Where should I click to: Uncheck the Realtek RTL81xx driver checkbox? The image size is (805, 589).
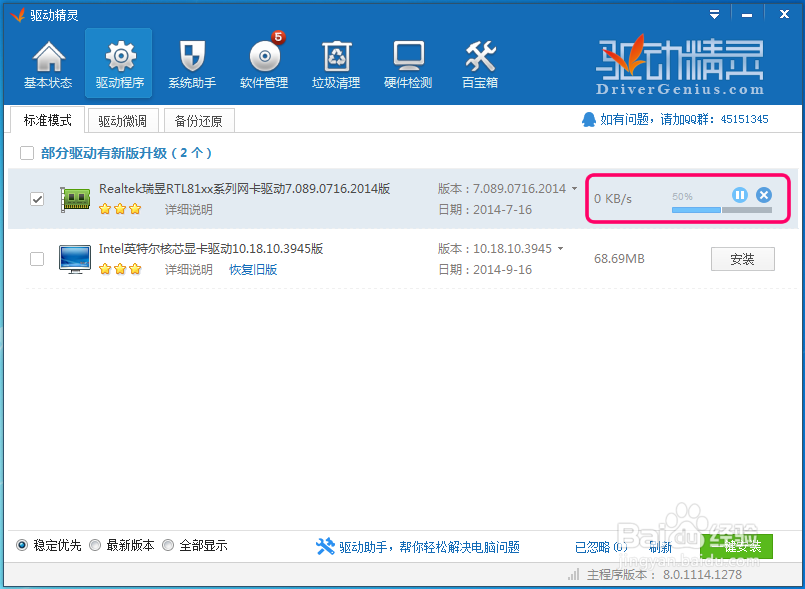point(37,199)
